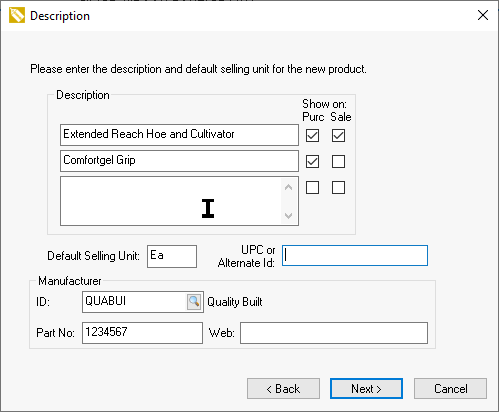This screenshot has height=412, width=499.
Task: Click the manufacturer Web field
Action: (x=334, y=333)
